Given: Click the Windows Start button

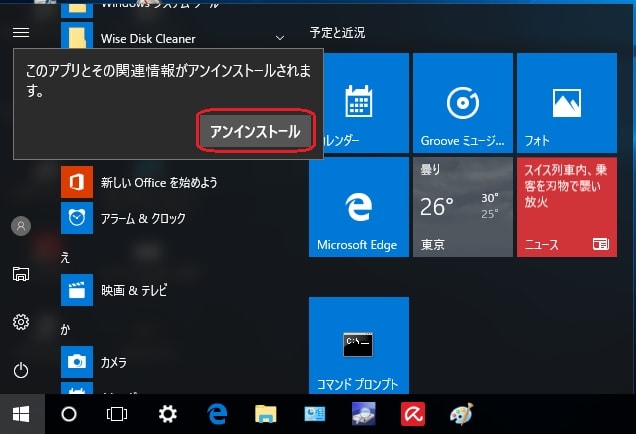Looking at the screenshot, I should click(21, 414).
